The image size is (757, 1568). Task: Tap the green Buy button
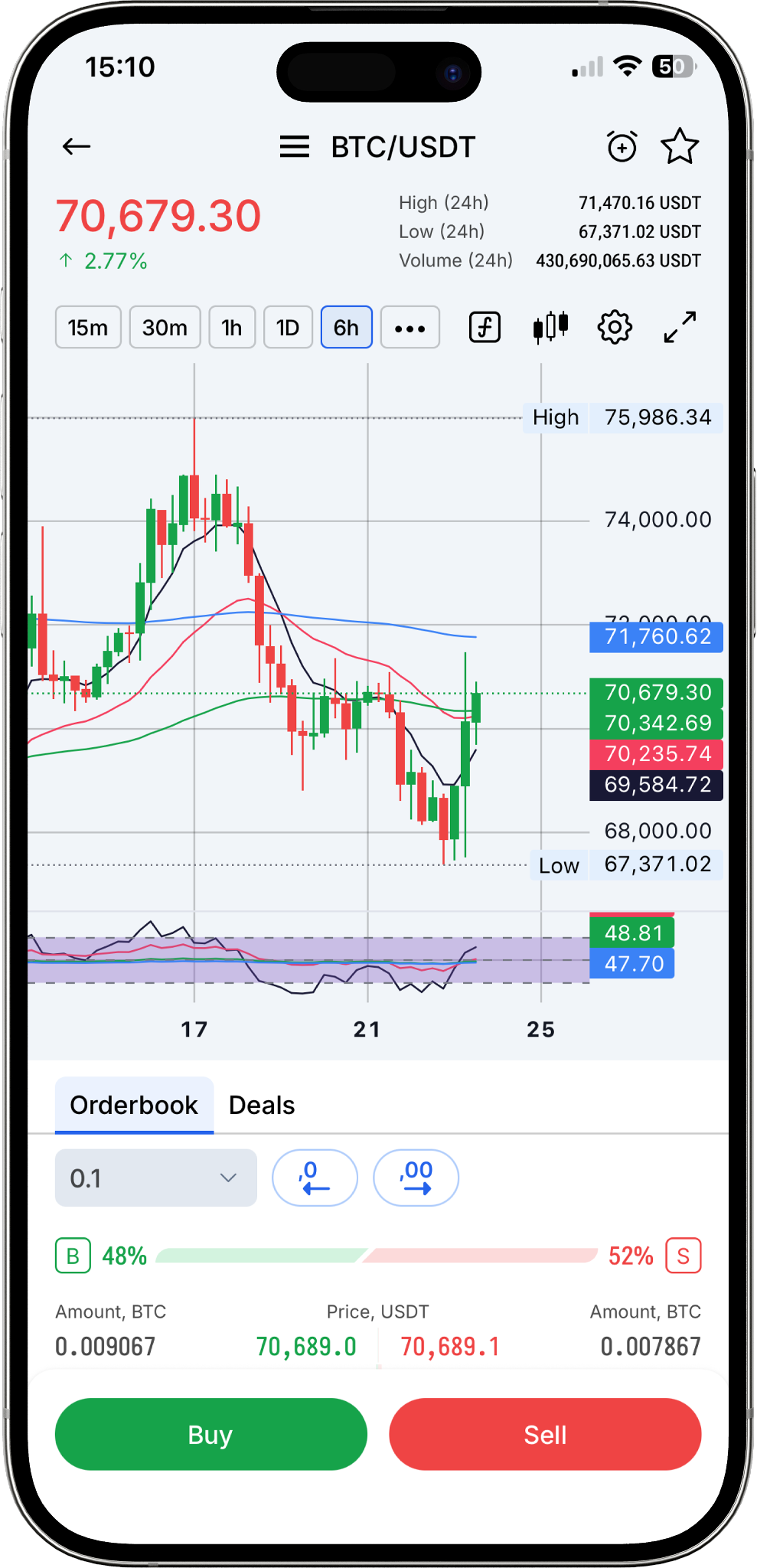pos(211,1434)
